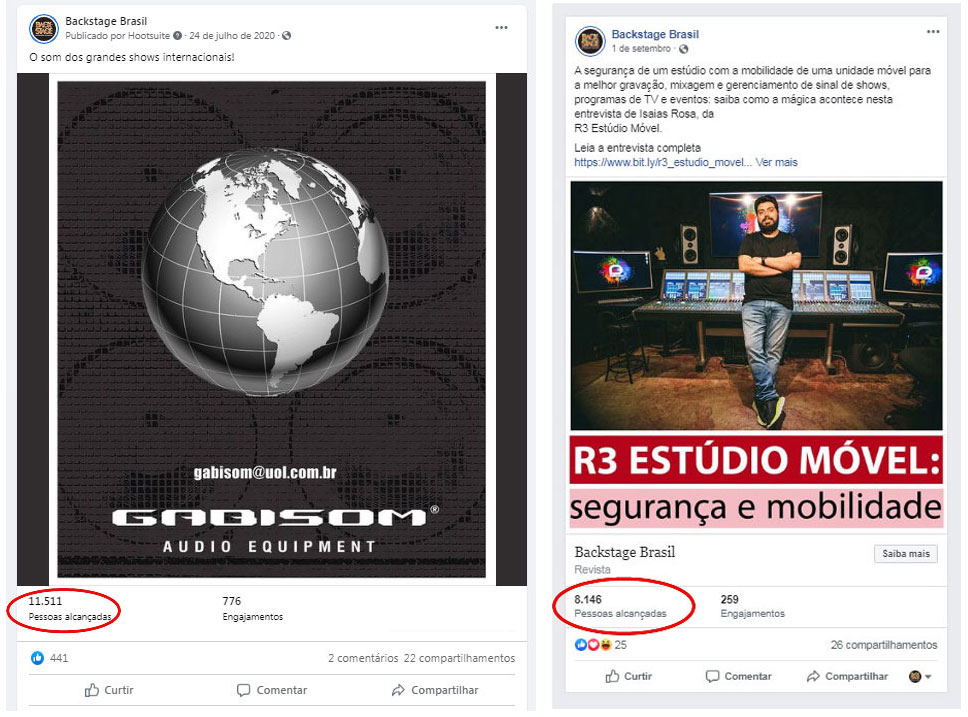This screenshot has height=717, width=968.
Task: Click the Saiba mais button
Action: 906,553
